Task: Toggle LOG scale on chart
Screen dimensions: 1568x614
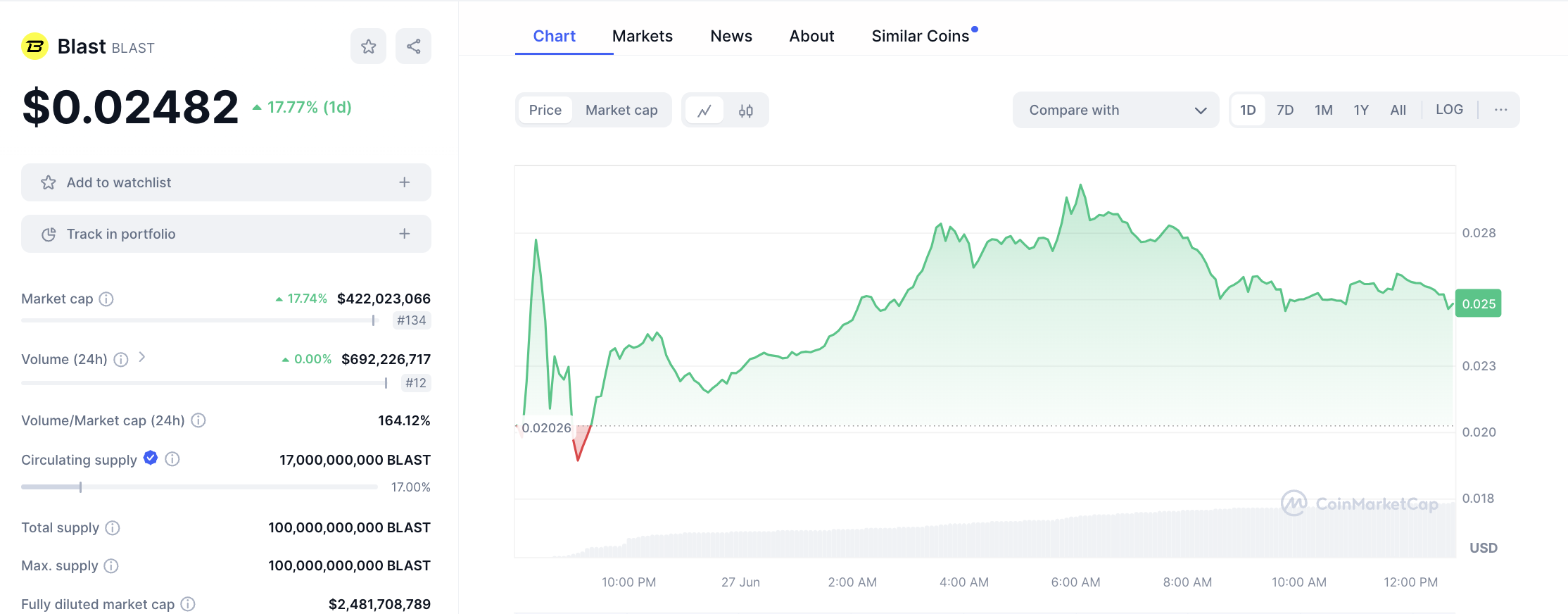Action: [1449, 110]
